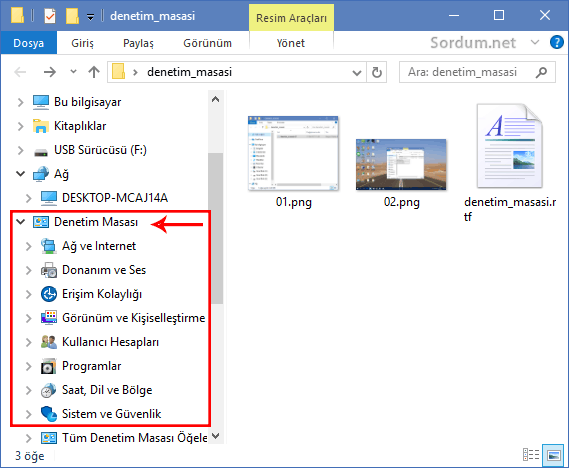The width and height of the screenshot is (569, 468).
Task: Expand the Bu bilgisayar tree node
Action: (20, 102)
